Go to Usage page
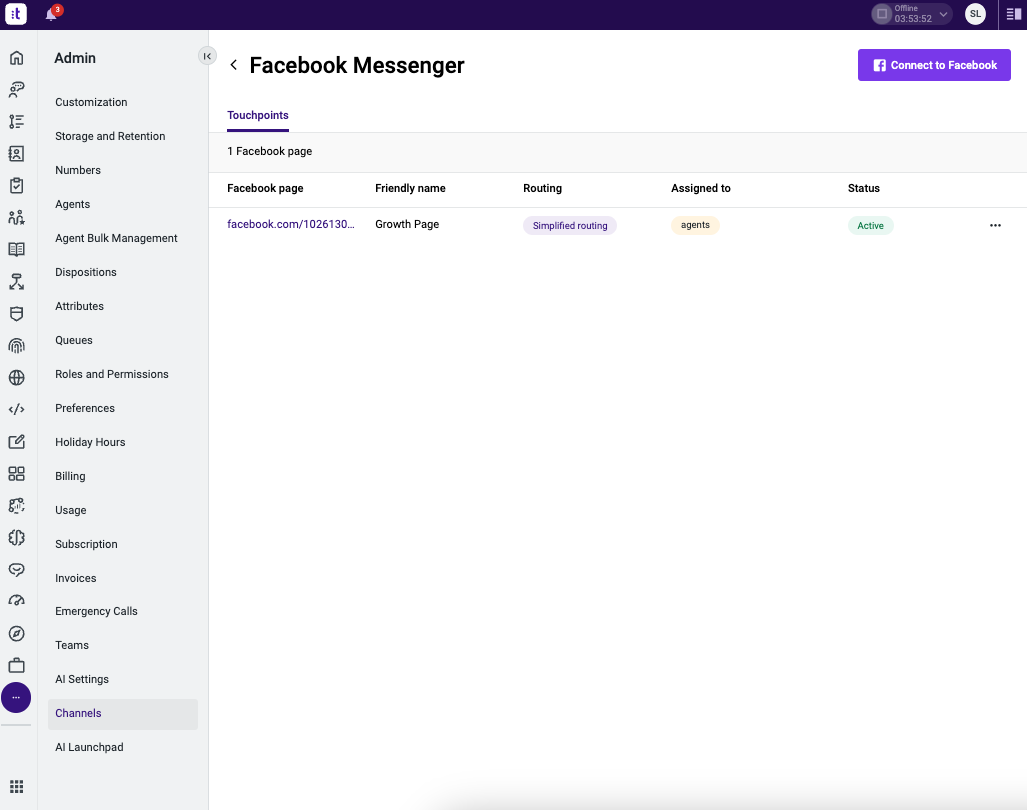 coord(71,511)
